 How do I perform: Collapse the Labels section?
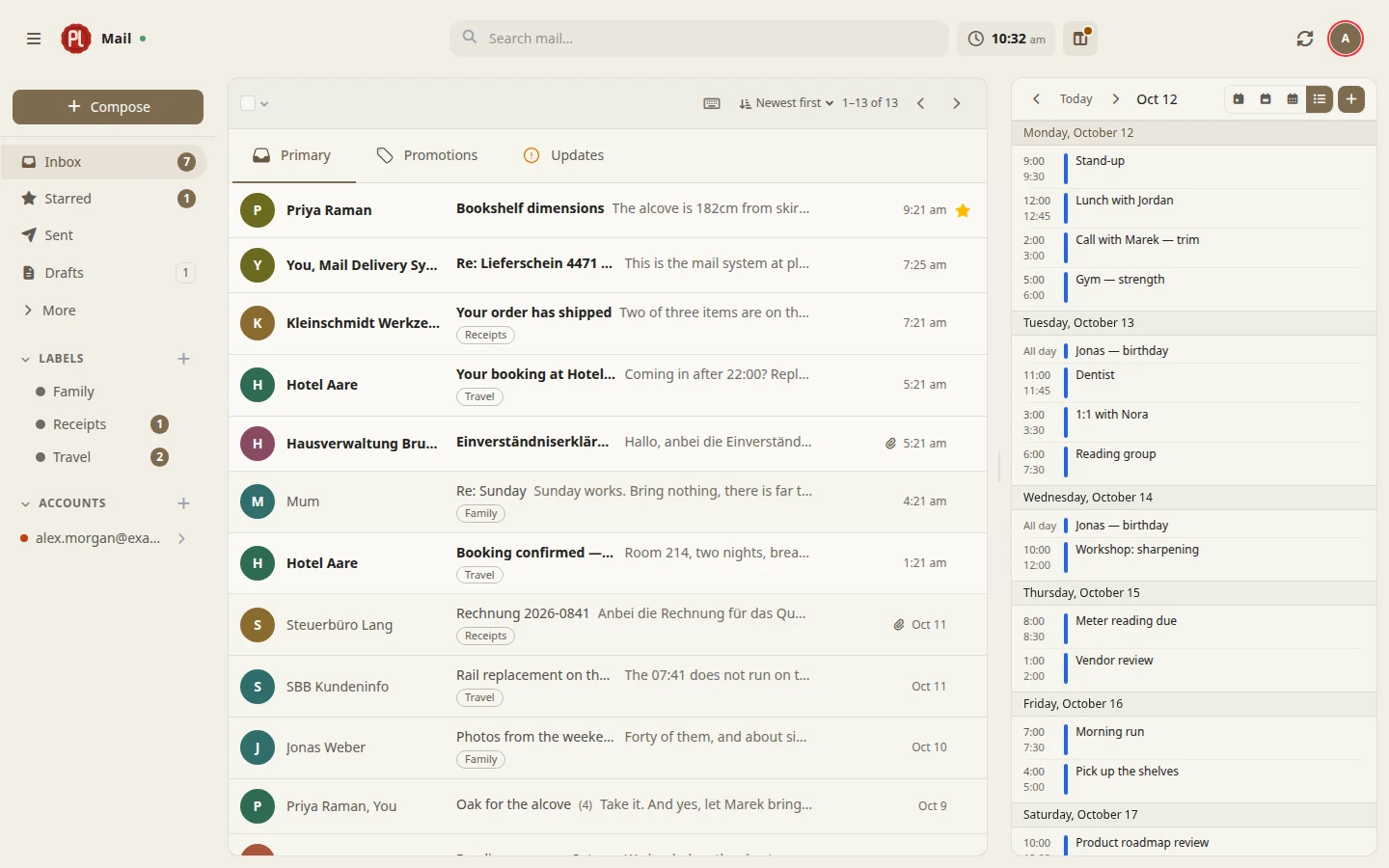(x=26, y=359)
